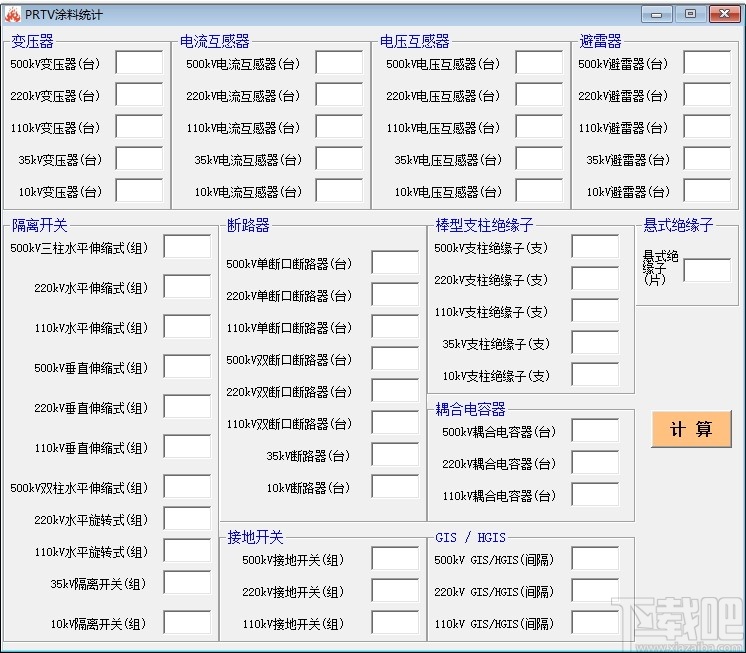
Task: Click the 35kV避雷器(台) input box
Action: [x=707, y=158]
